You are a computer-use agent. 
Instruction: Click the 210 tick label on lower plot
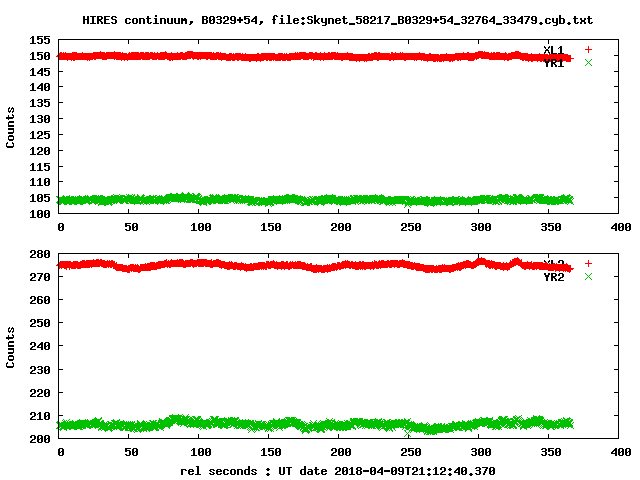click(40, 416)
